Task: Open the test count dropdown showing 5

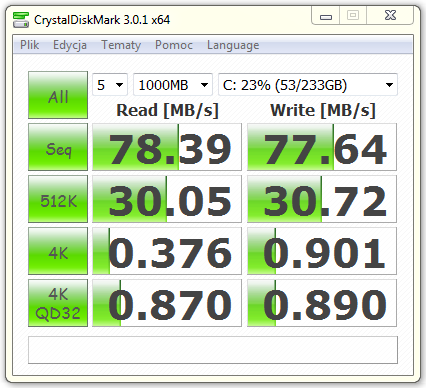Action: coord(110,85)
